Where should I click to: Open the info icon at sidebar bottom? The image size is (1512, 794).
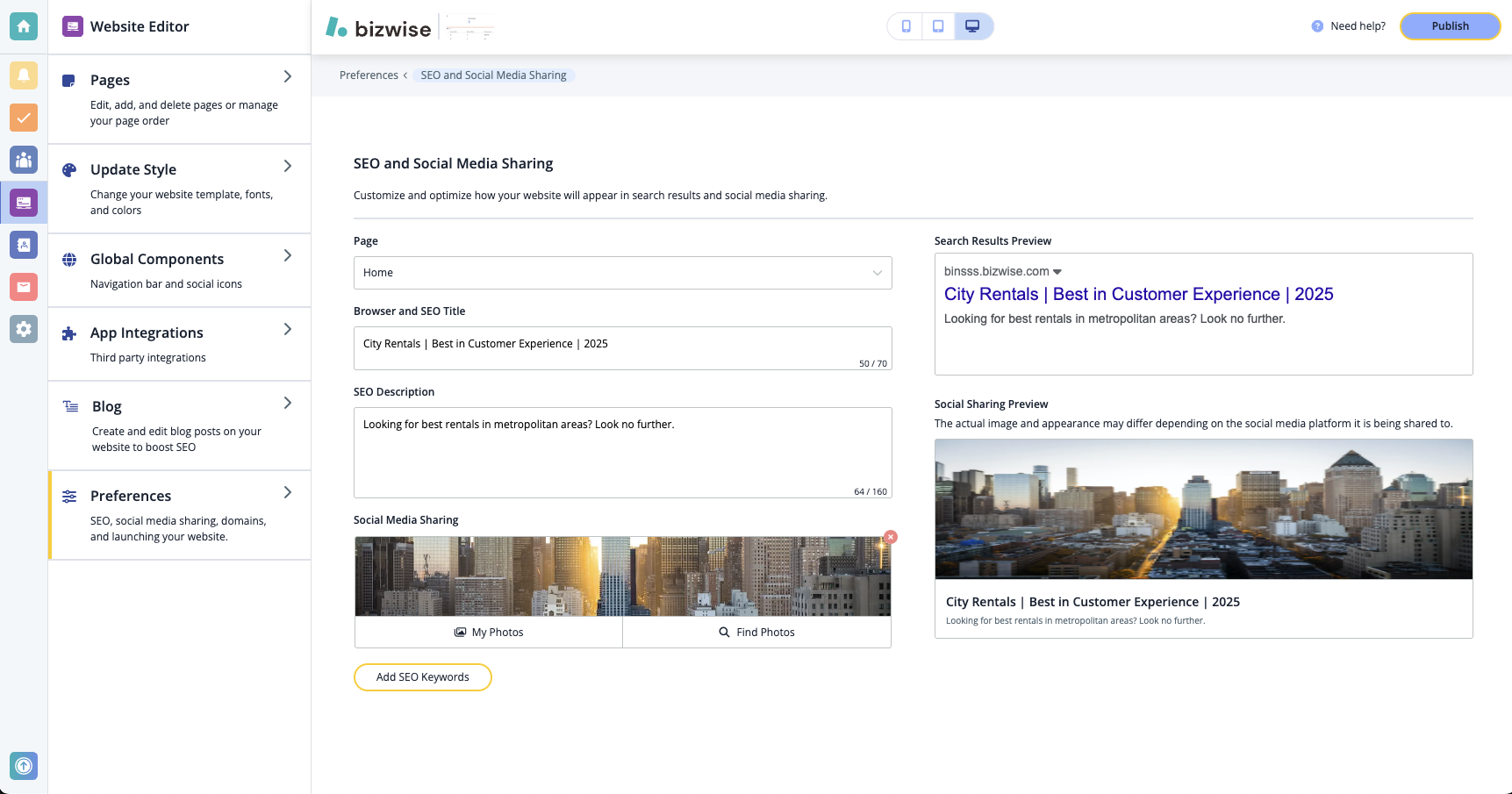click(x=23, y=766)
